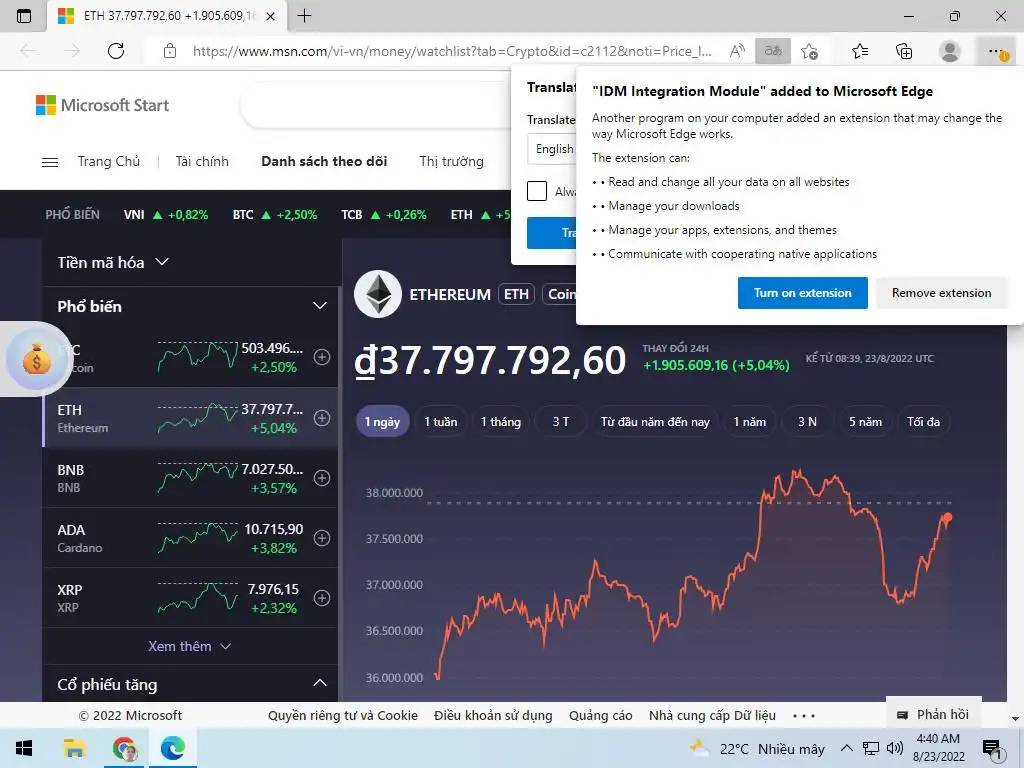This screenshot has width=1024, height=768.
Task: Add XRP row to watchlist plus icon
Action: (x=322, y=598)
